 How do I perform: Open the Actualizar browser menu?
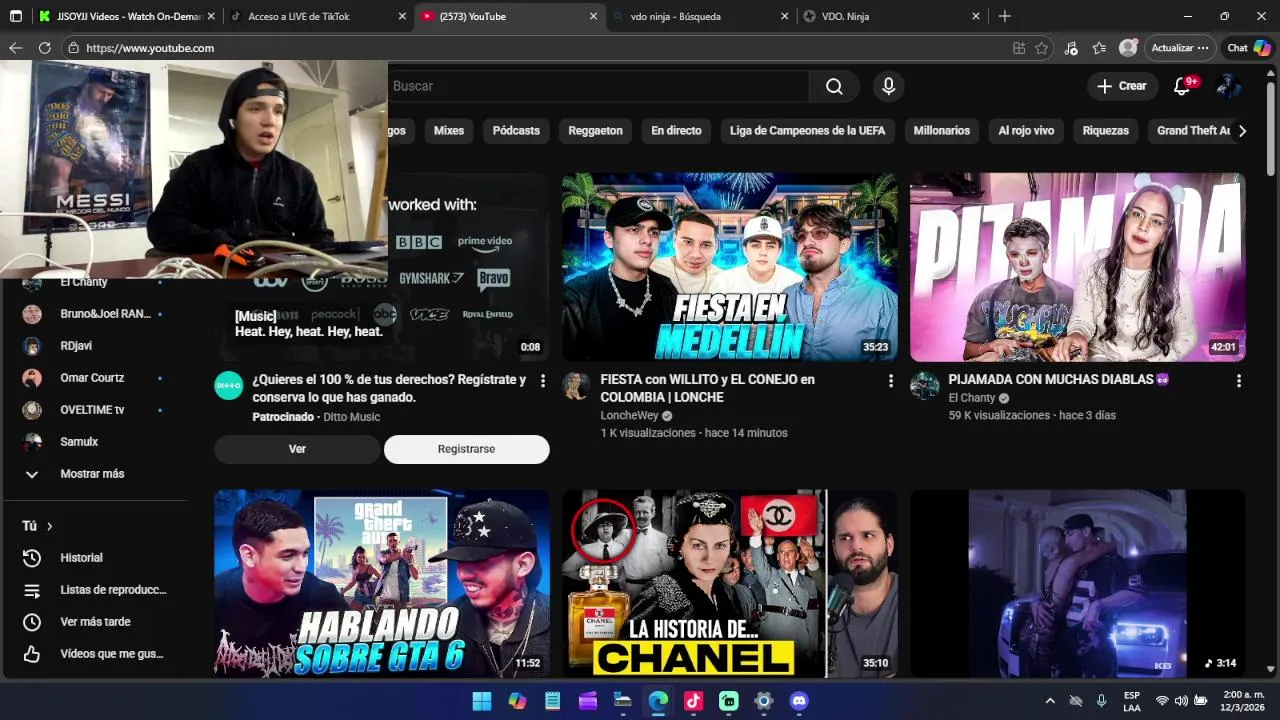click(x=1181, y=48)
